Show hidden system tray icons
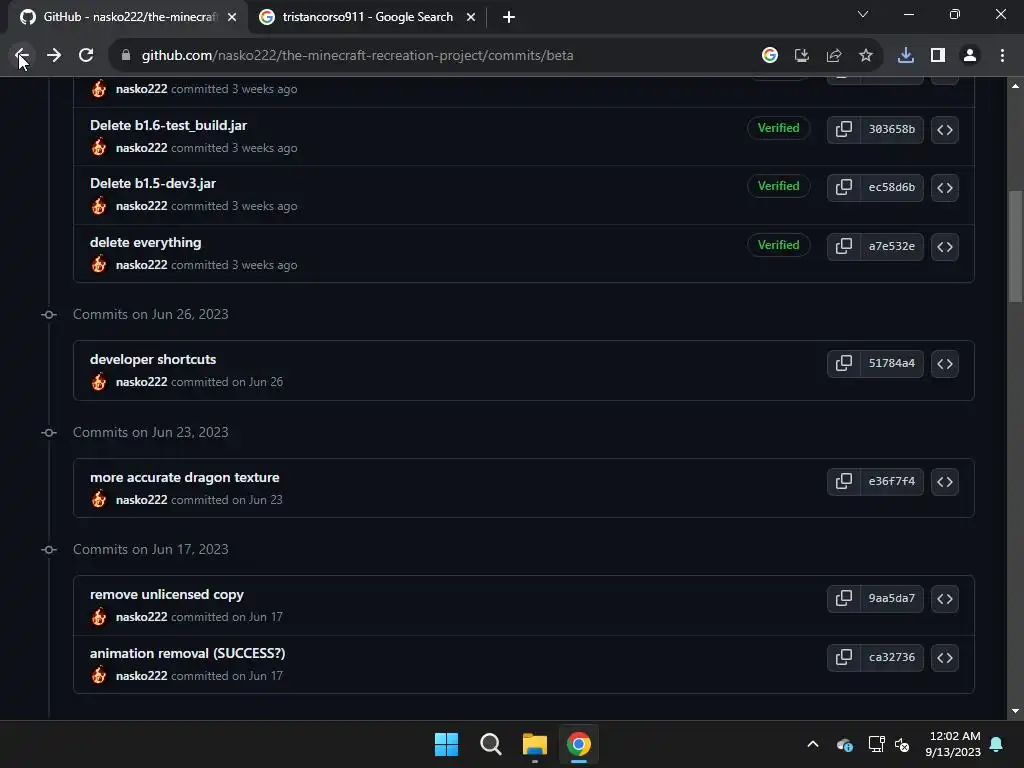 point(813,744)
